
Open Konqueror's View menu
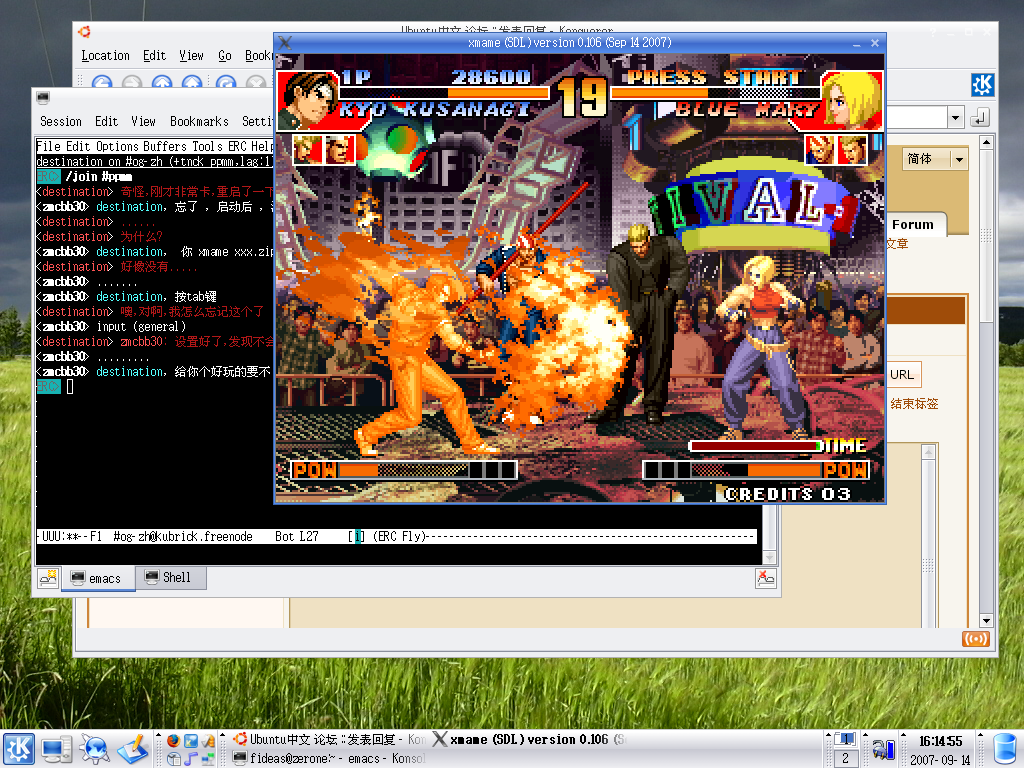pos(191,56)
